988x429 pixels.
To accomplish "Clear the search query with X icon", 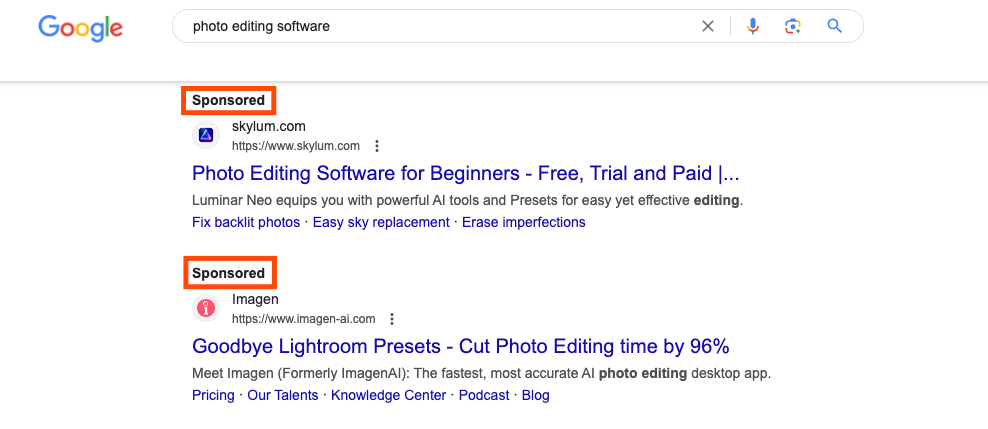I will [x=708, y=26].
